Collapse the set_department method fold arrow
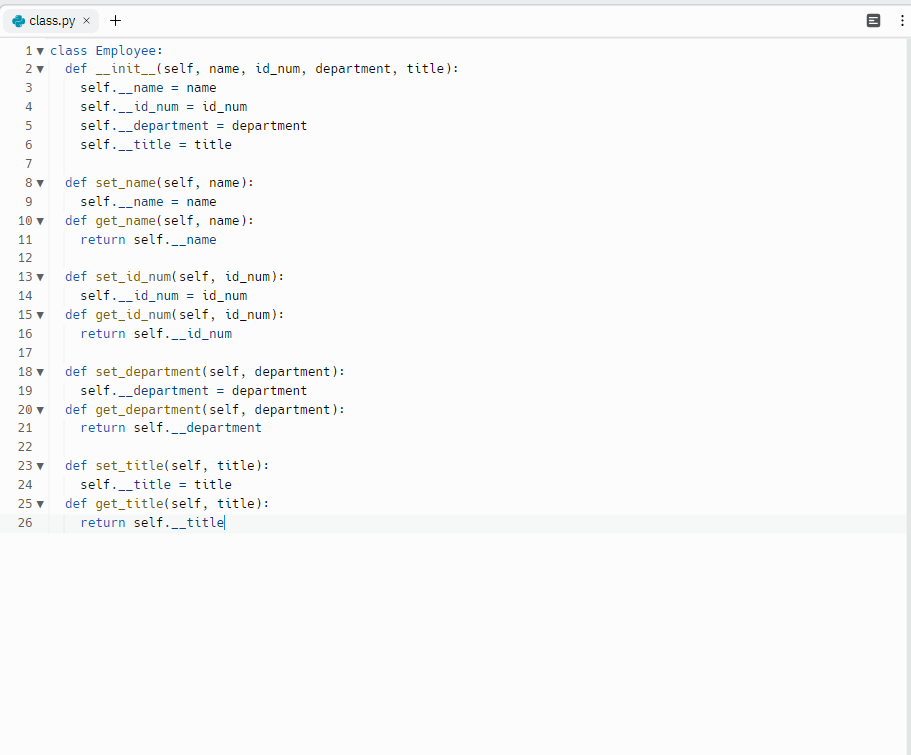911x755 pixels. click(41, 371)
